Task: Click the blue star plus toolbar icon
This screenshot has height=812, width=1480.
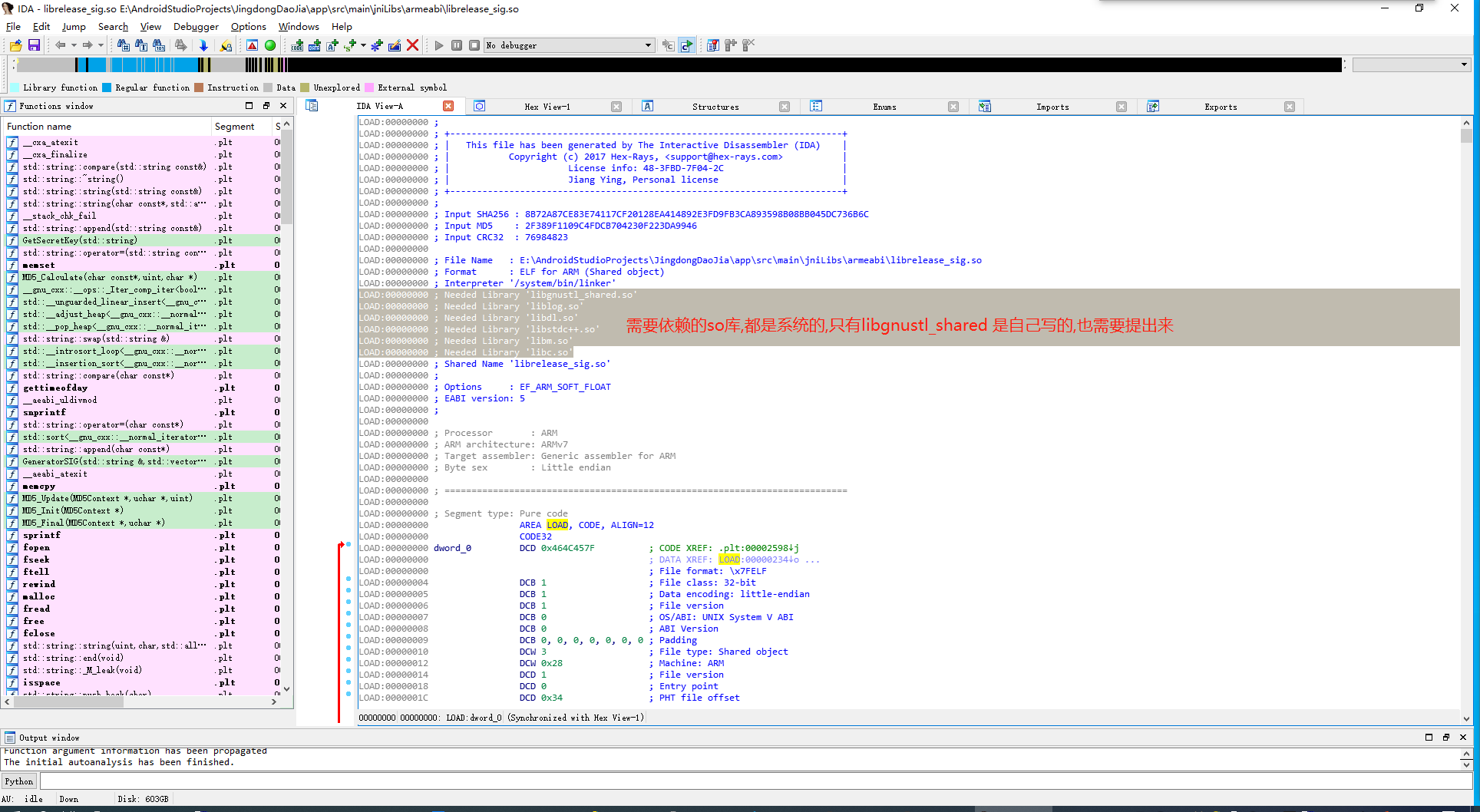Action: point(377,45)
